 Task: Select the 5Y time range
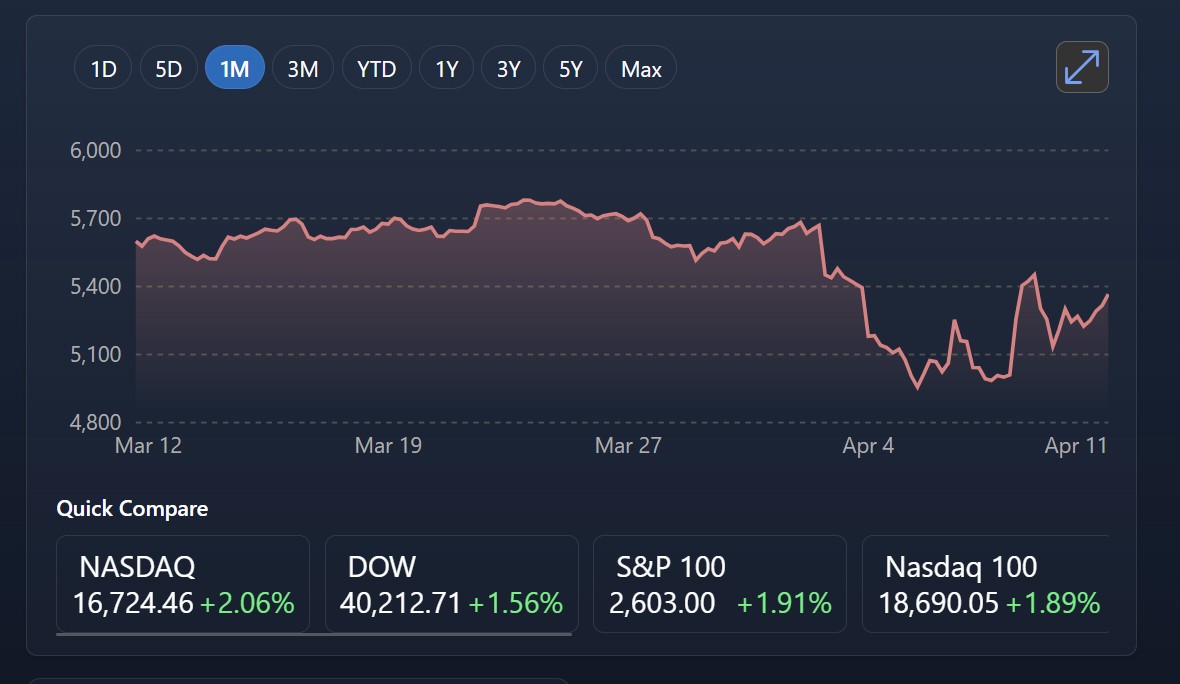[x=570, y=67]
